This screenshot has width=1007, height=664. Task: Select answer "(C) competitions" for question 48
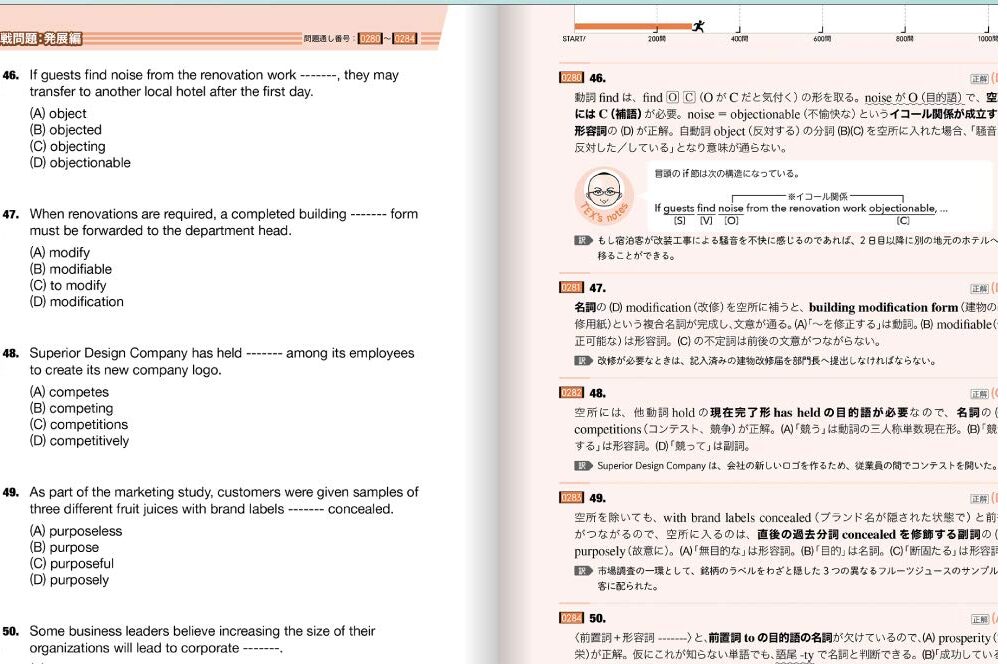pyautogui.click(x=79, y=424)
